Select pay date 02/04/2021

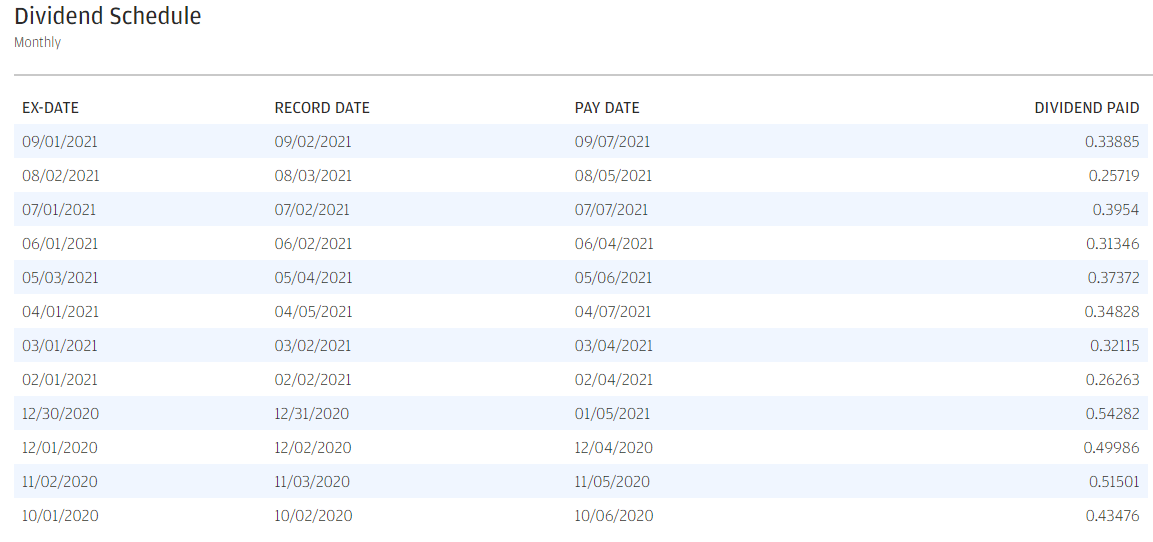point(613,379)
